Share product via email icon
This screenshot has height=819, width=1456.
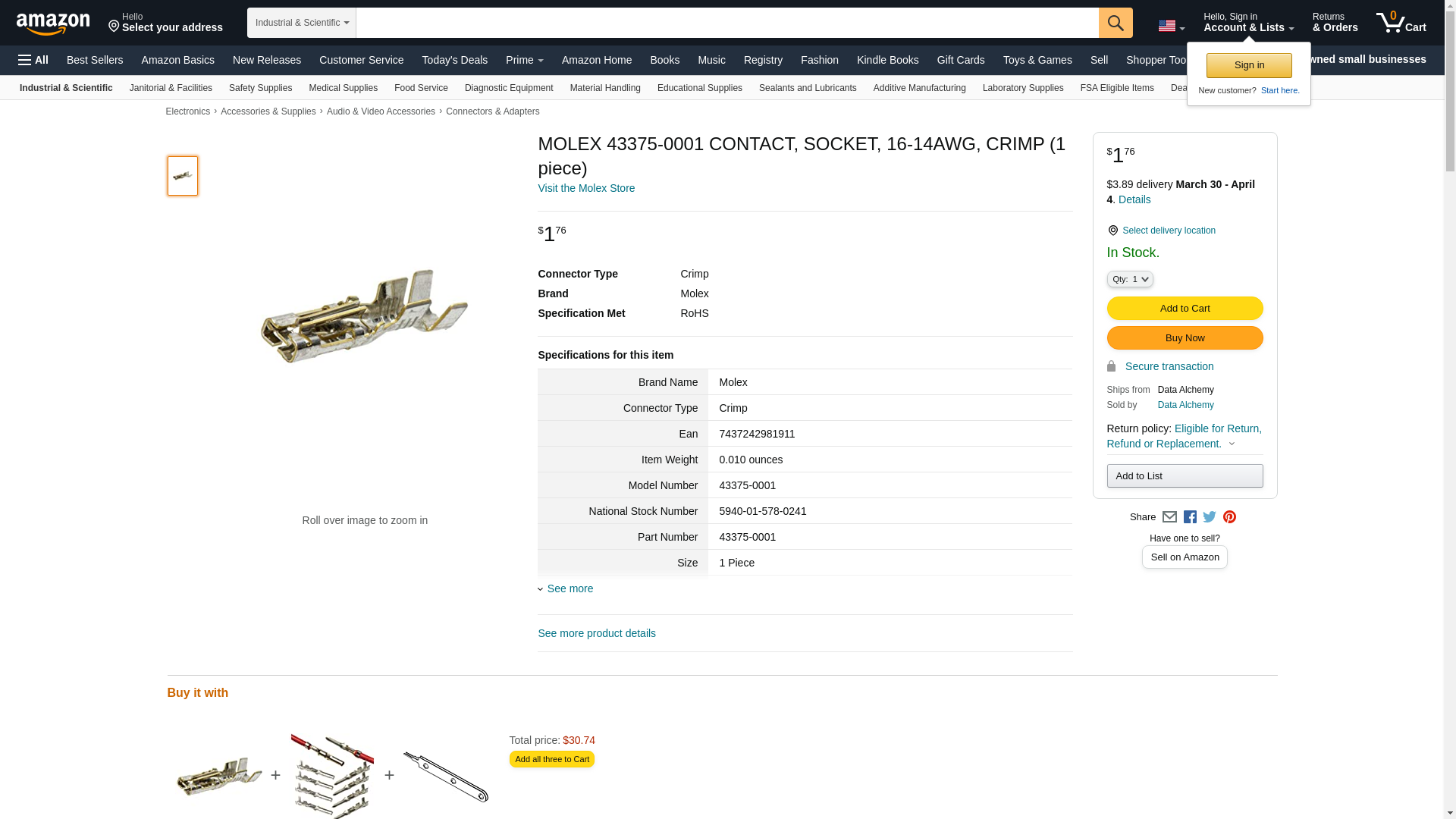(x=1169, y=517)
